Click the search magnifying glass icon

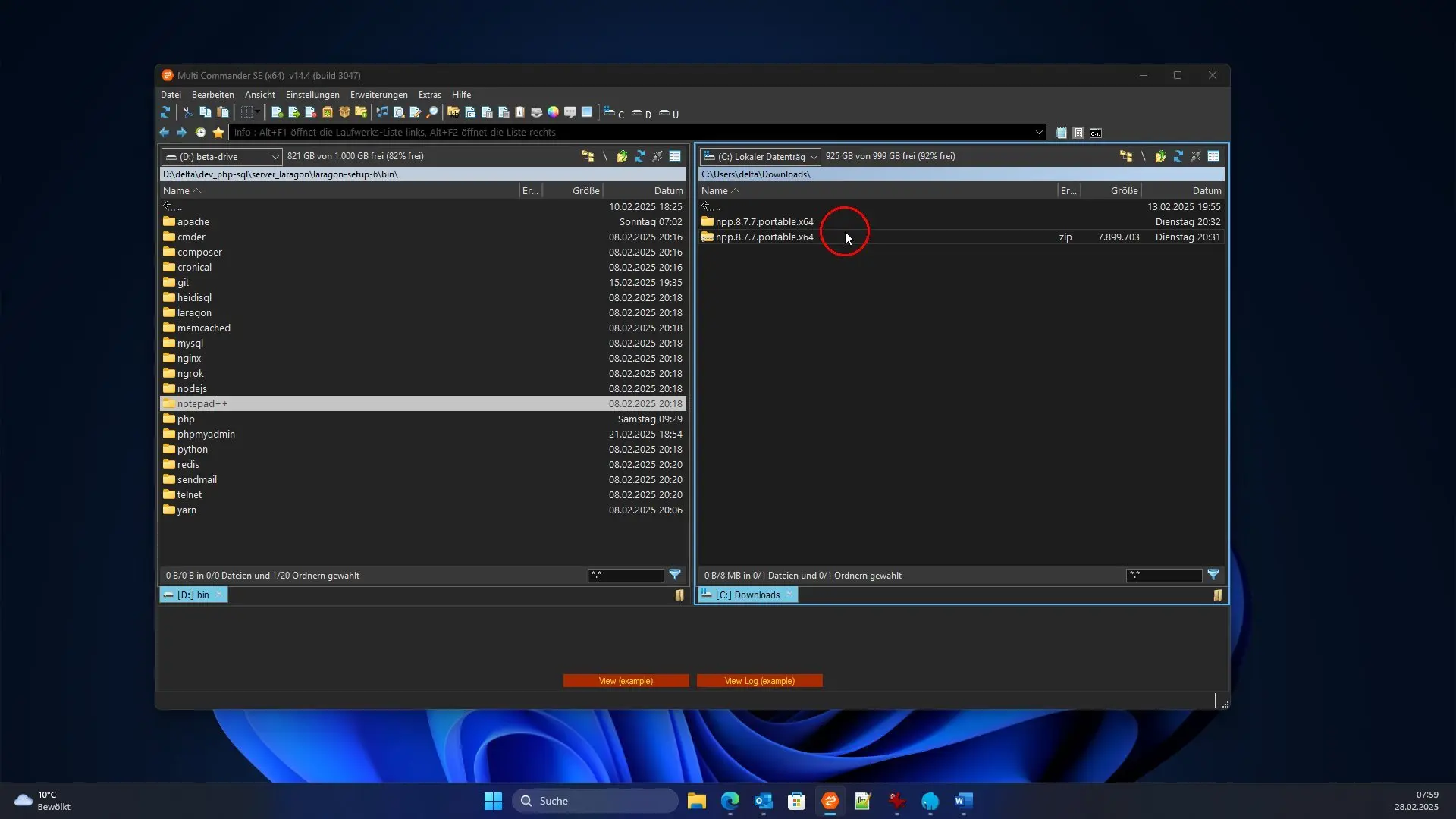click(x=432, y=112)
